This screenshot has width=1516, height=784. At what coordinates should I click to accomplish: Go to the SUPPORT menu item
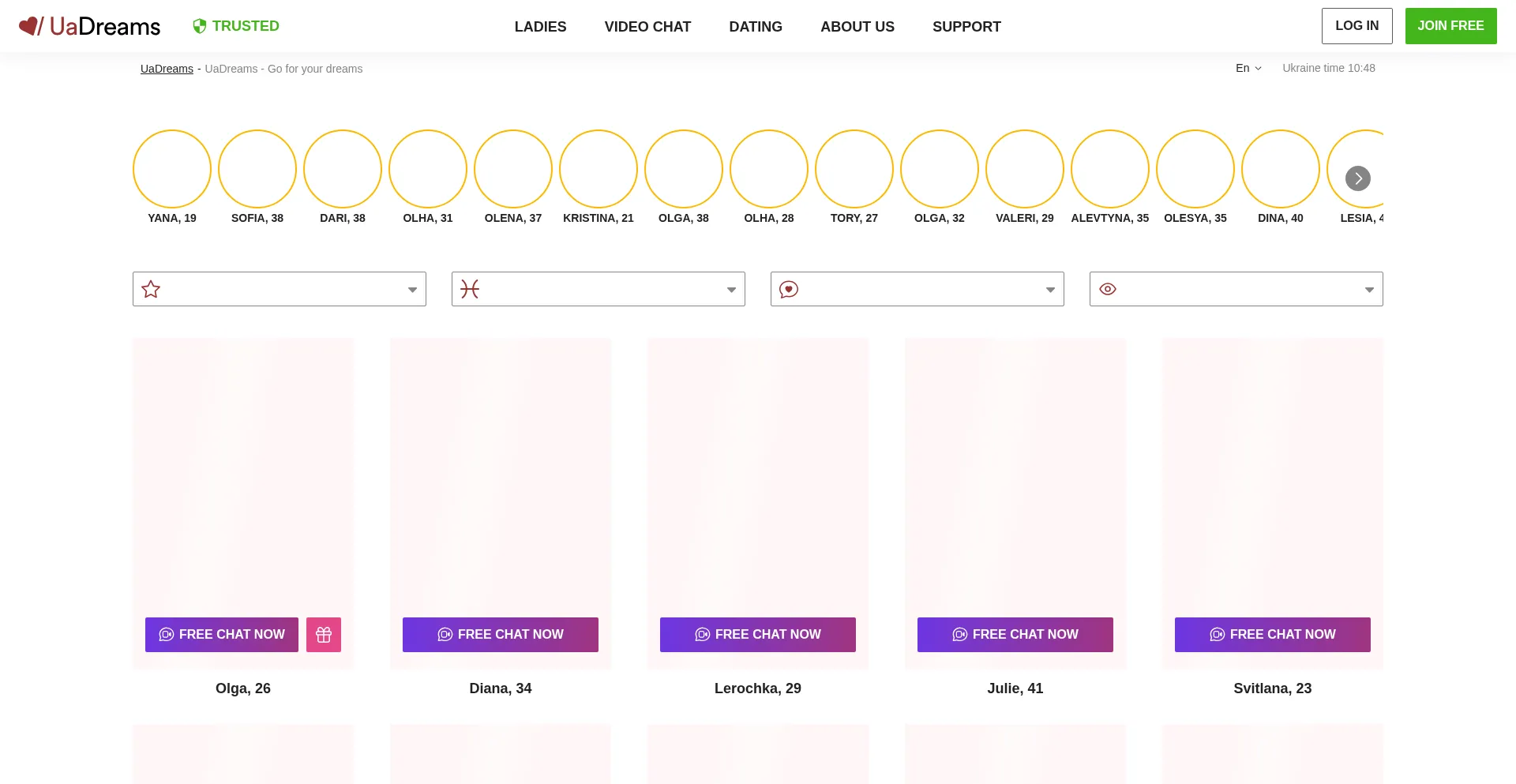966,27
